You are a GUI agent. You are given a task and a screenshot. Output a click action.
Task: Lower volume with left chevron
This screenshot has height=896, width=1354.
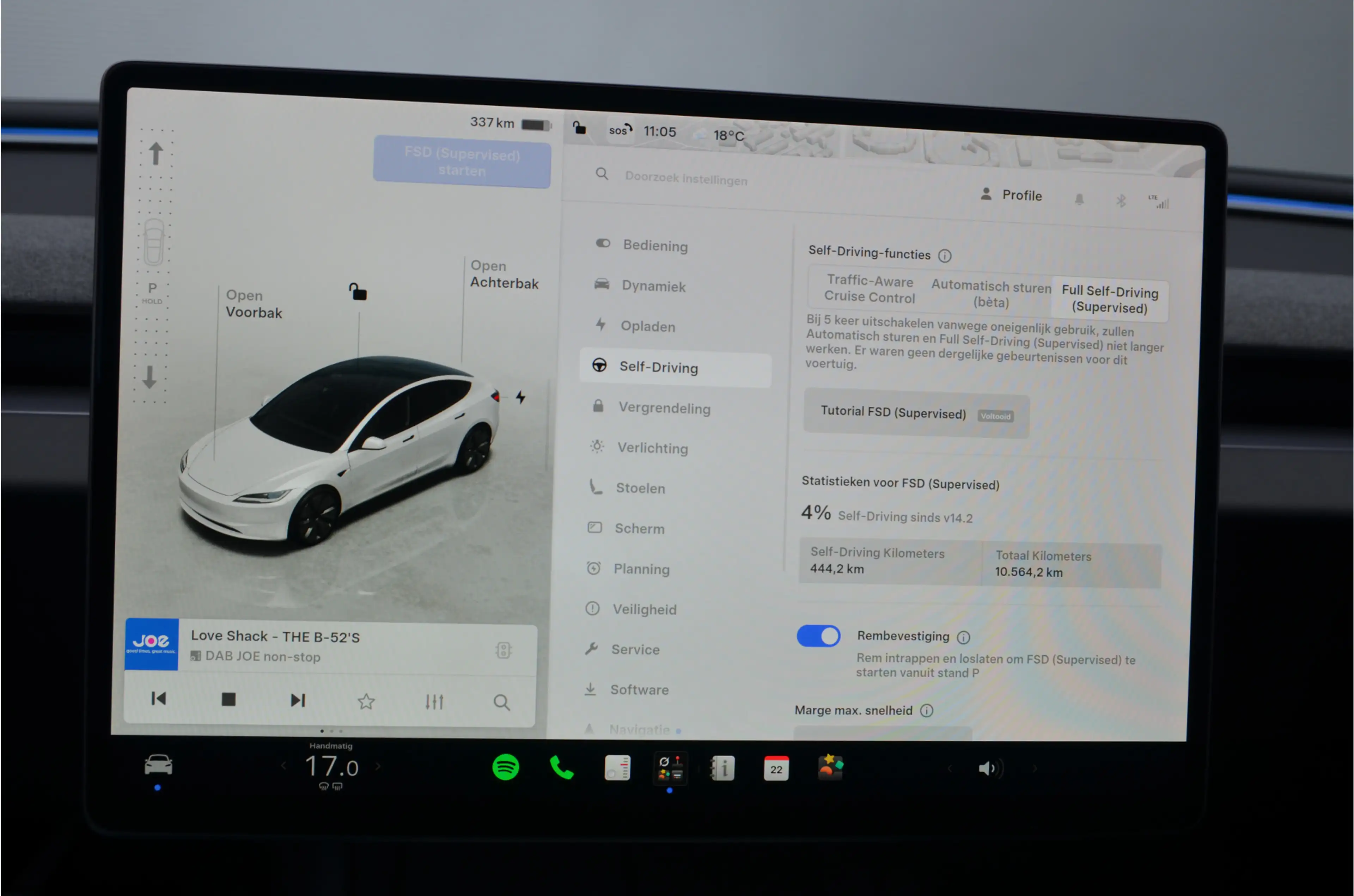[x=950, y=768]
